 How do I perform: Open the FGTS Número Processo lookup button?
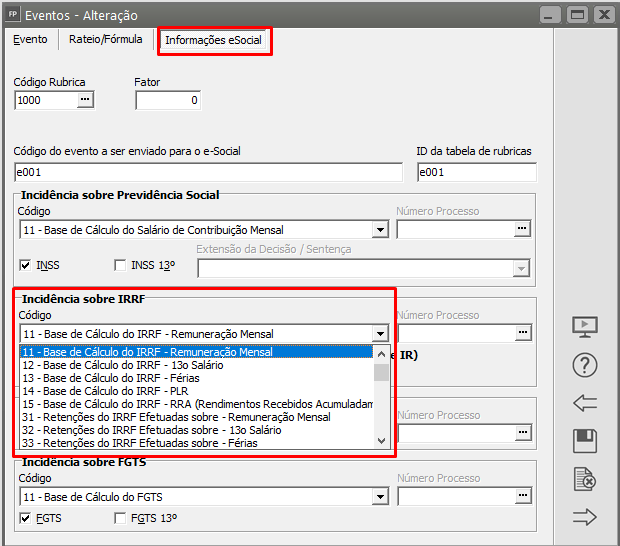click(523, 495)
